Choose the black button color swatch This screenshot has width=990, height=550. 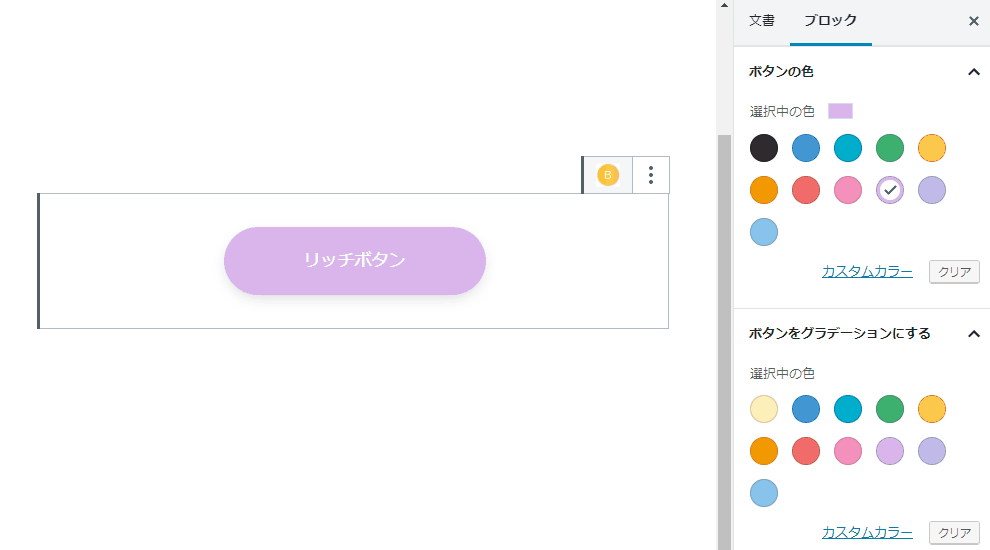point(763,148)
